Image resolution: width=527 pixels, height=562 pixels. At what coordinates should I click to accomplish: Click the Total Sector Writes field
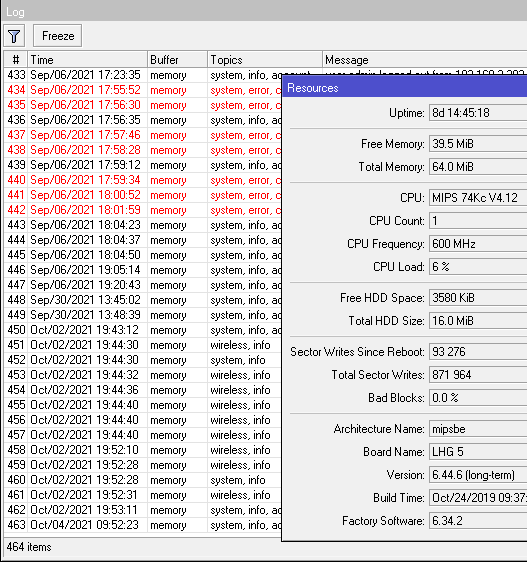(x=478, y=375)
